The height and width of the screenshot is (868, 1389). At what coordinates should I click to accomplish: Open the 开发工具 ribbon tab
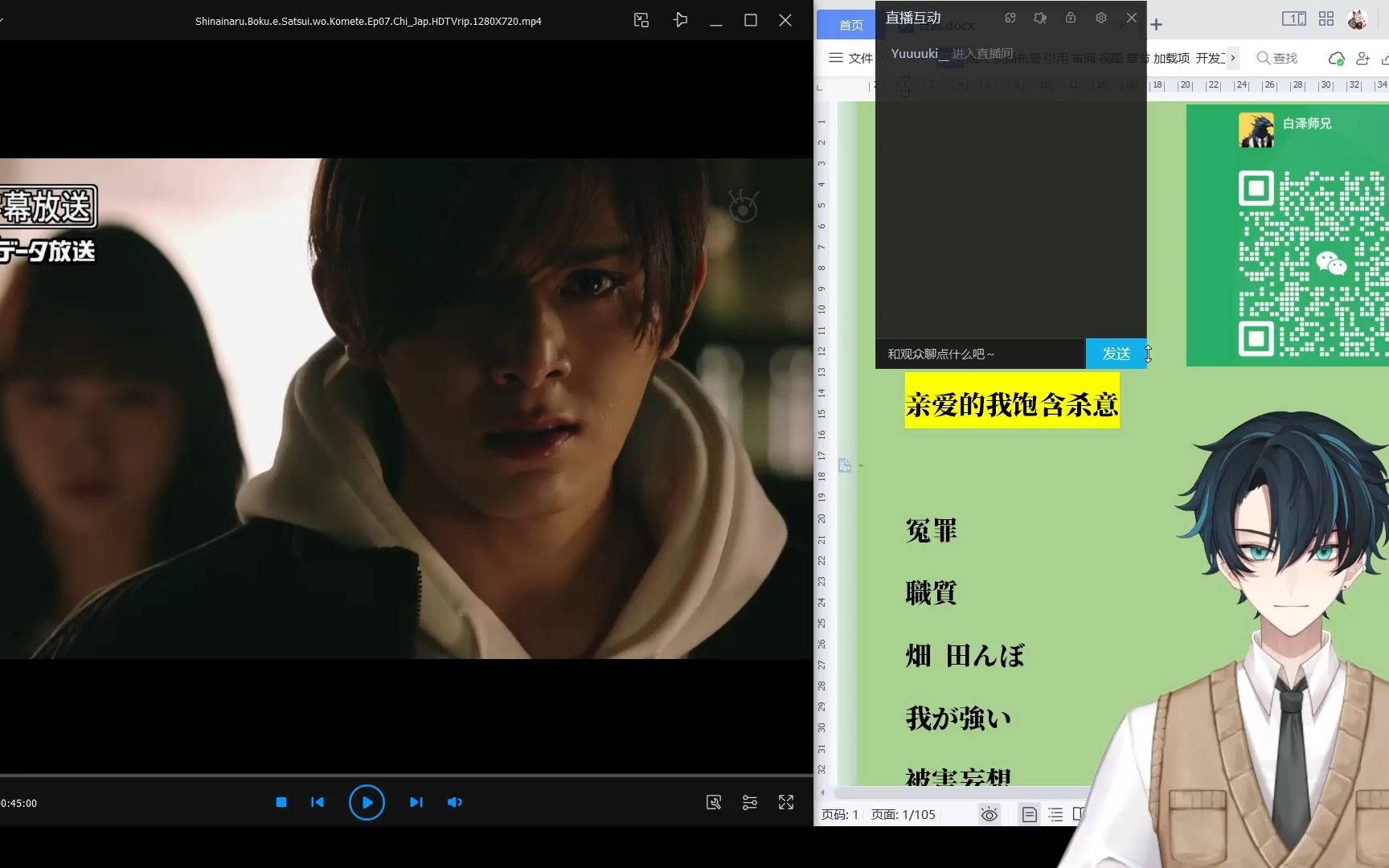pos(1210,58)
